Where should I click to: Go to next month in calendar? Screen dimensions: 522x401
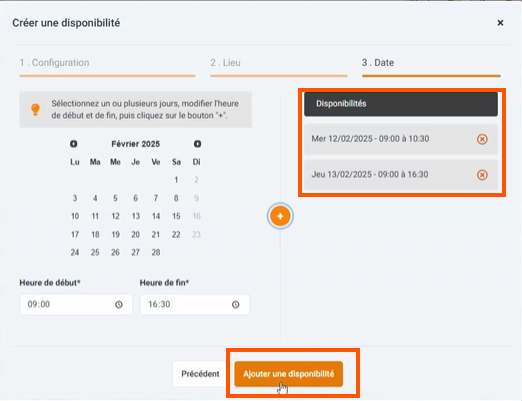pyautogui.click(x=197, y=144)
